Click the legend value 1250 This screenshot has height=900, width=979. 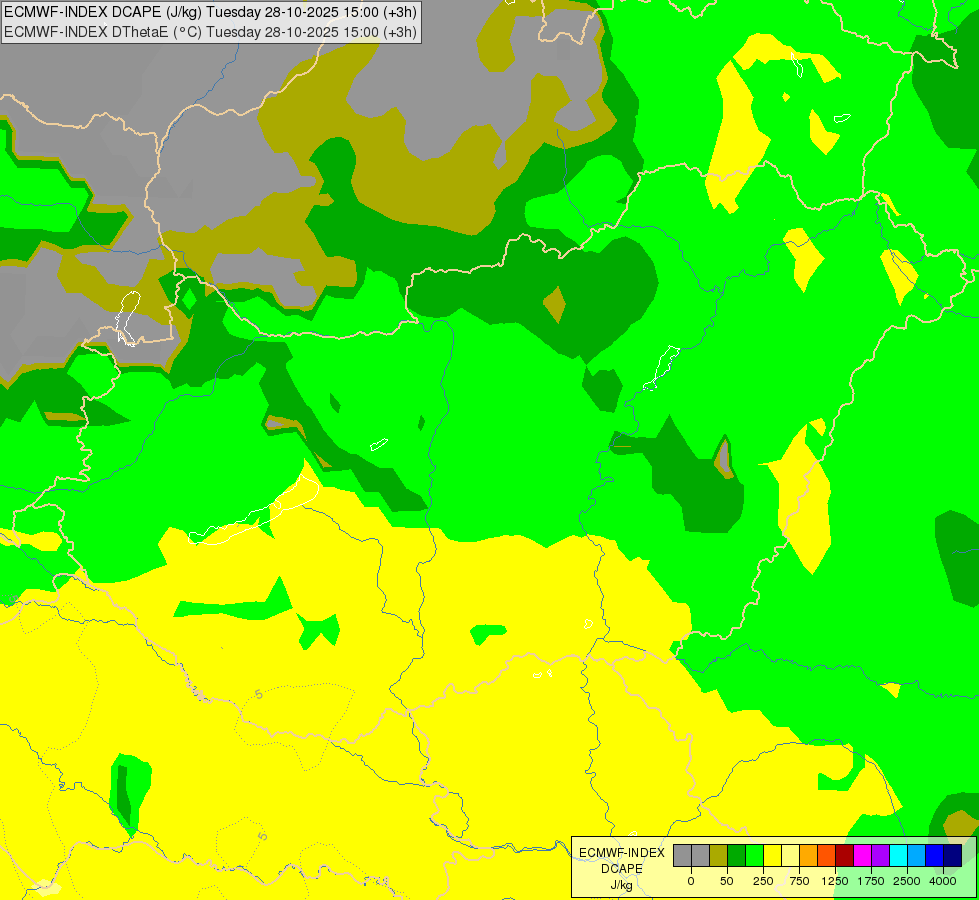pos(835,881)
